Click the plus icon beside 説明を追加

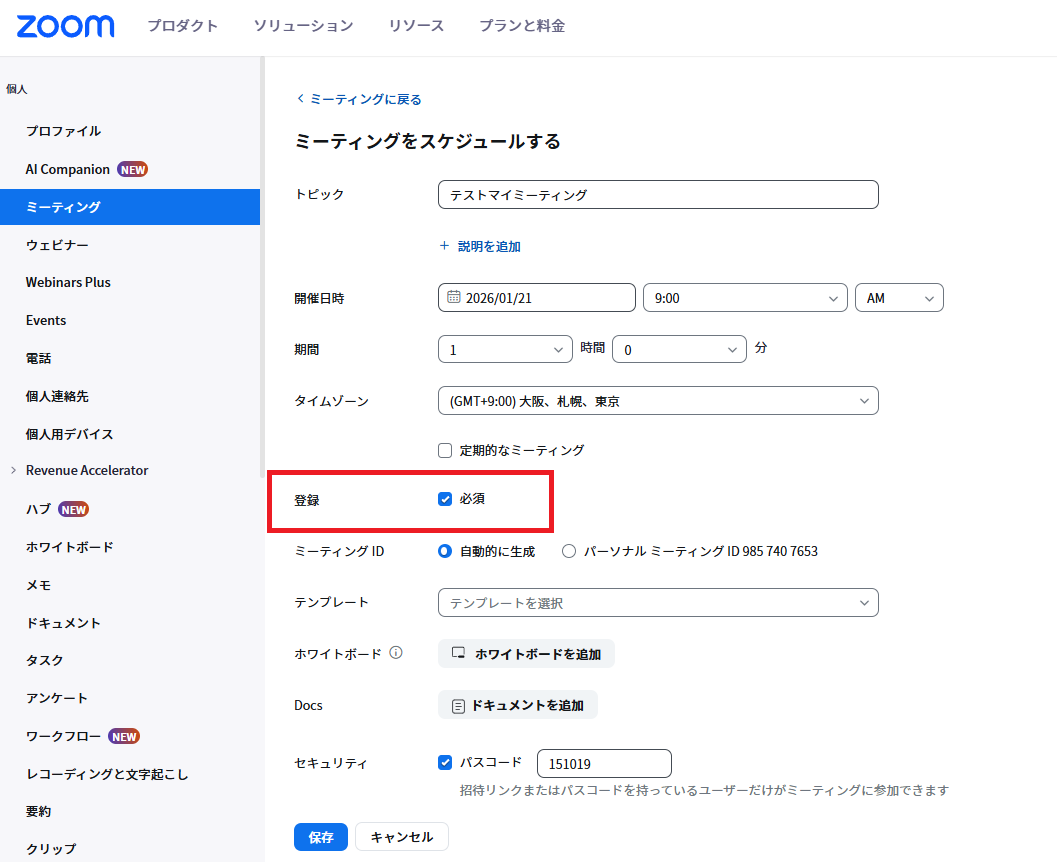pos(444,246)
